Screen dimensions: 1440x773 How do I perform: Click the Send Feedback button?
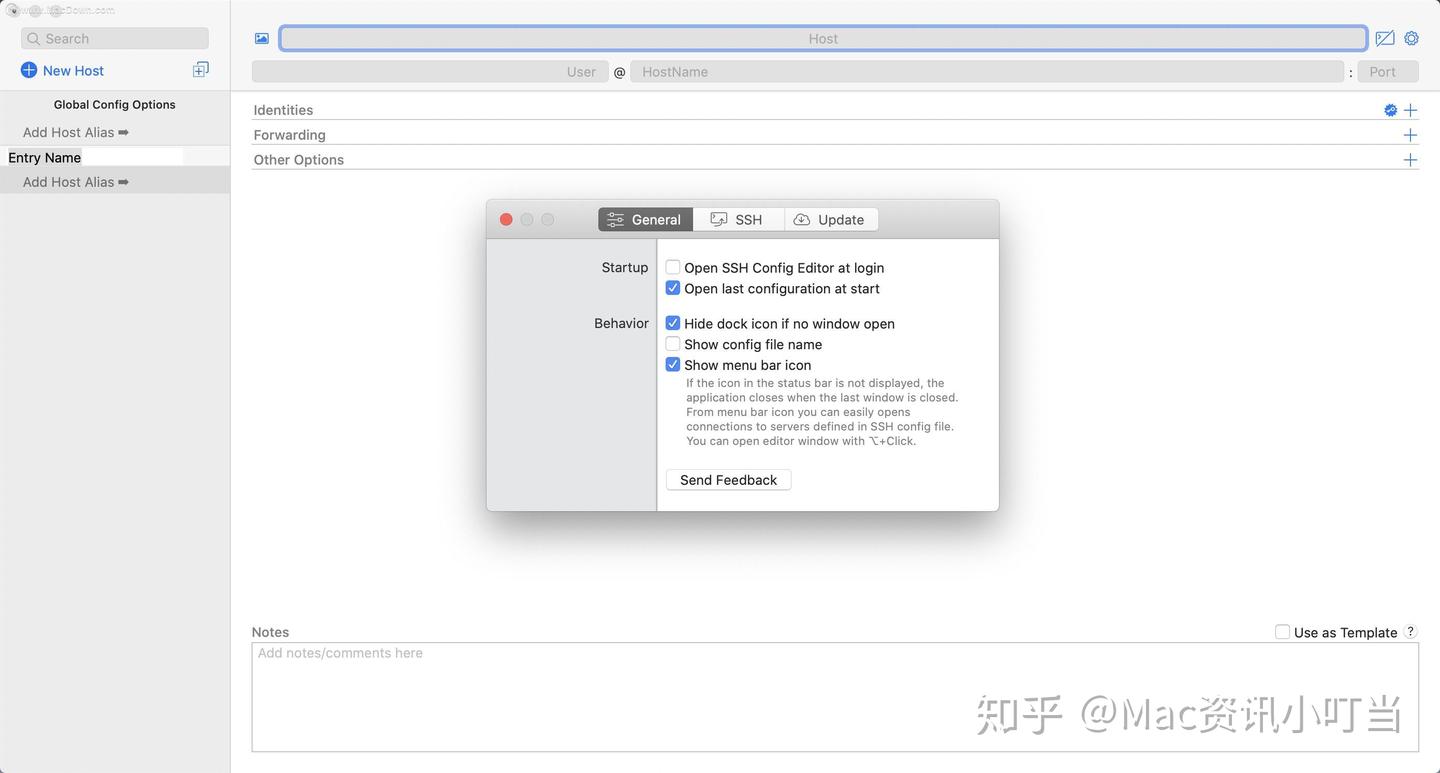tap(728, 480)
